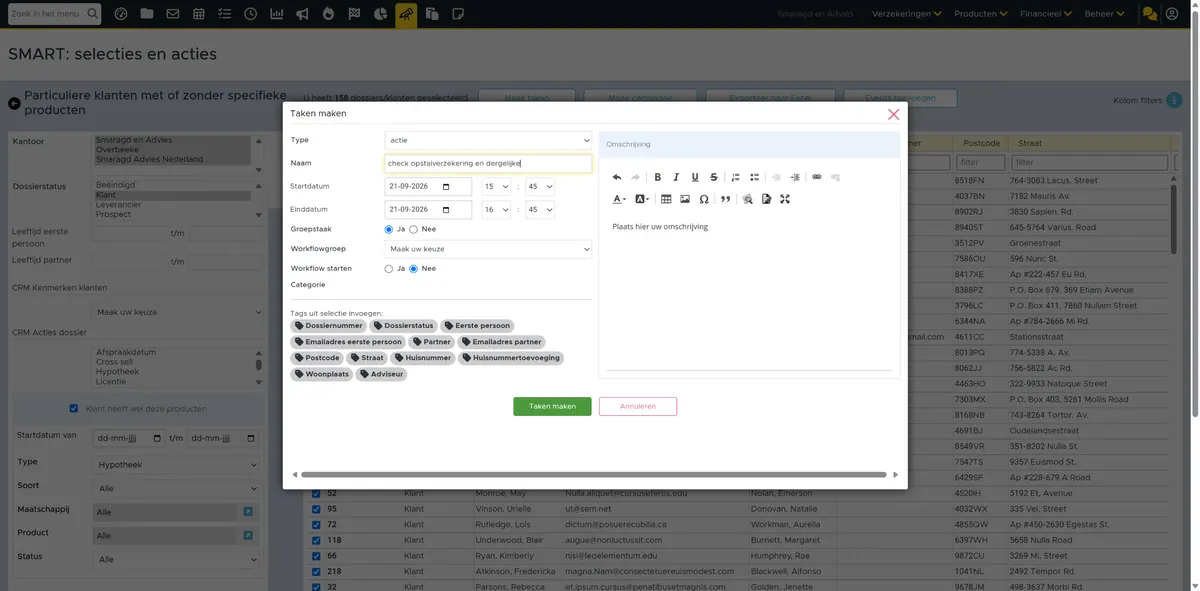1200x591 pixels.
Task: Set Groepstaak to Ja
Action: (389, 229)
